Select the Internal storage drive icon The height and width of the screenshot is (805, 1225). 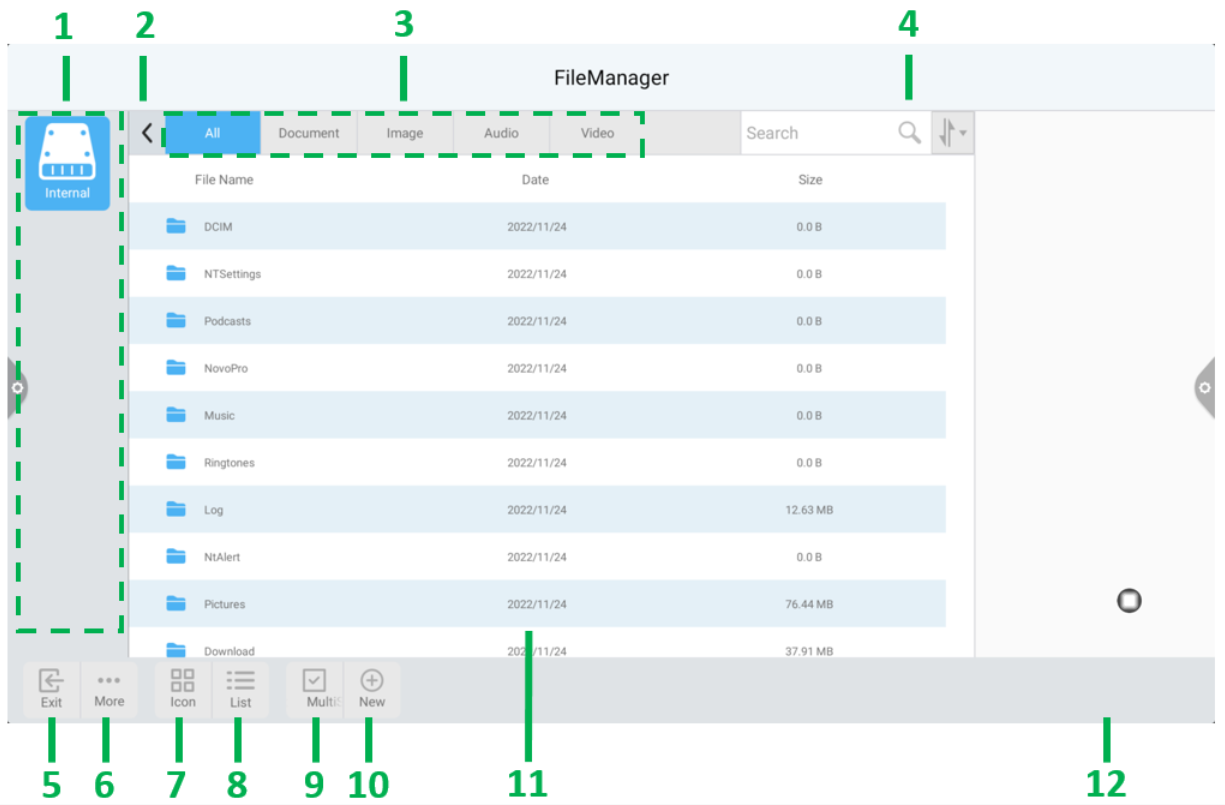[x=67, y=163]
